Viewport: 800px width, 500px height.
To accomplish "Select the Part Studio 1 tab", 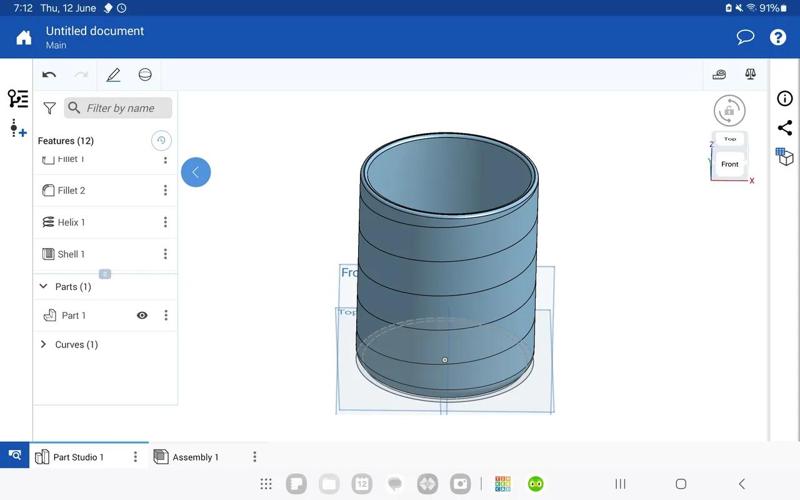I will click(x=78, y=457).
